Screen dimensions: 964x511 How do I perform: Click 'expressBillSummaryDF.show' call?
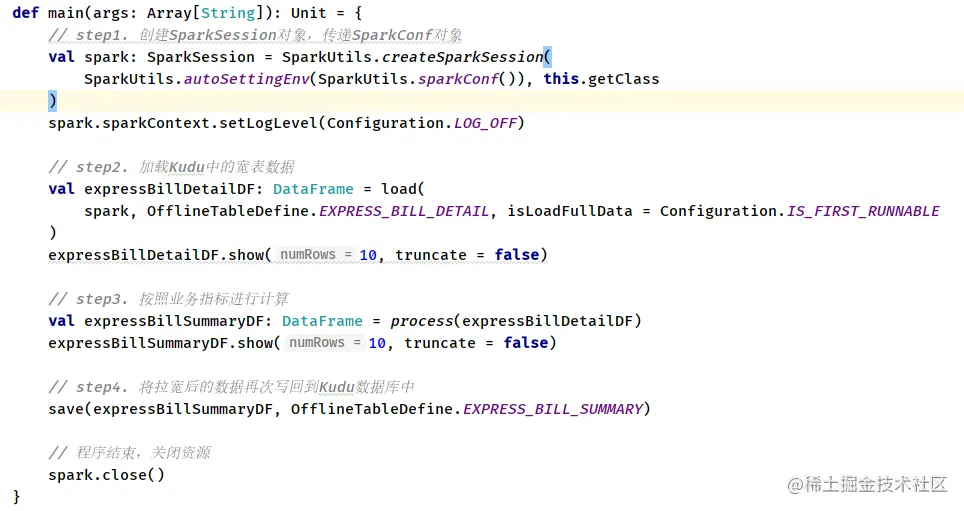click(160, 343)
